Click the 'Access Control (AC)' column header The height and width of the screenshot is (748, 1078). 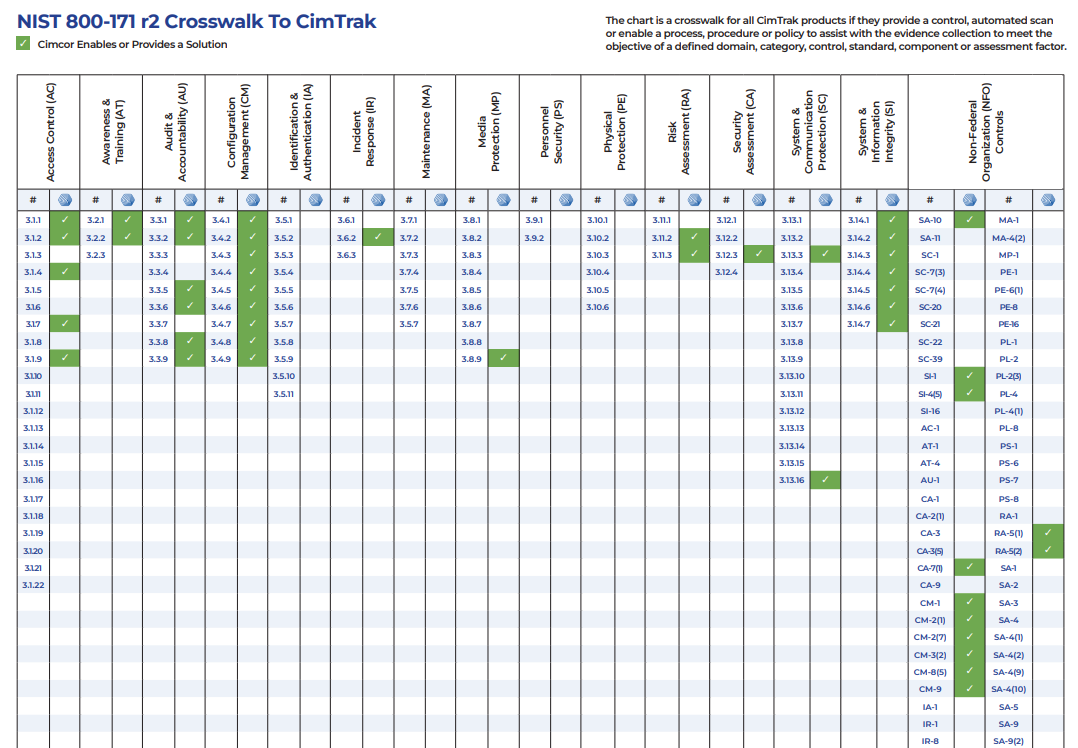click(49, 132)
